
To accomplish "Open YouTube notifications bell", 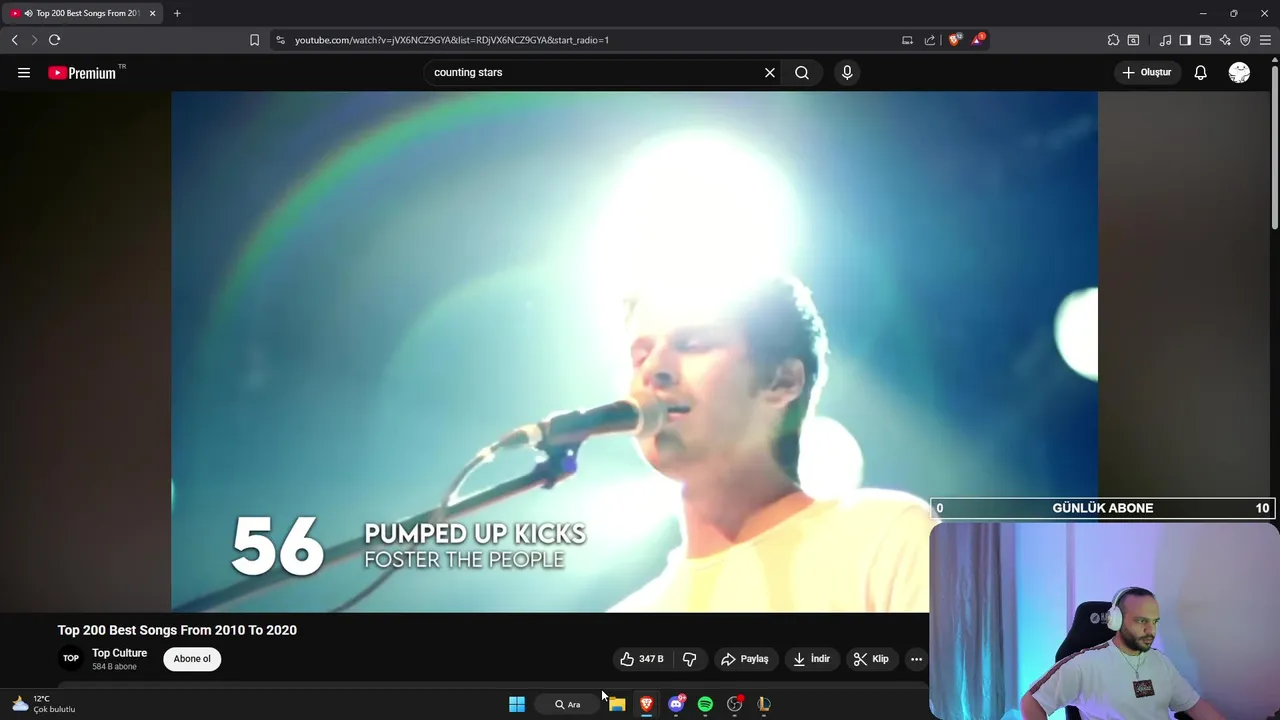I will (x=1201, y=72).
